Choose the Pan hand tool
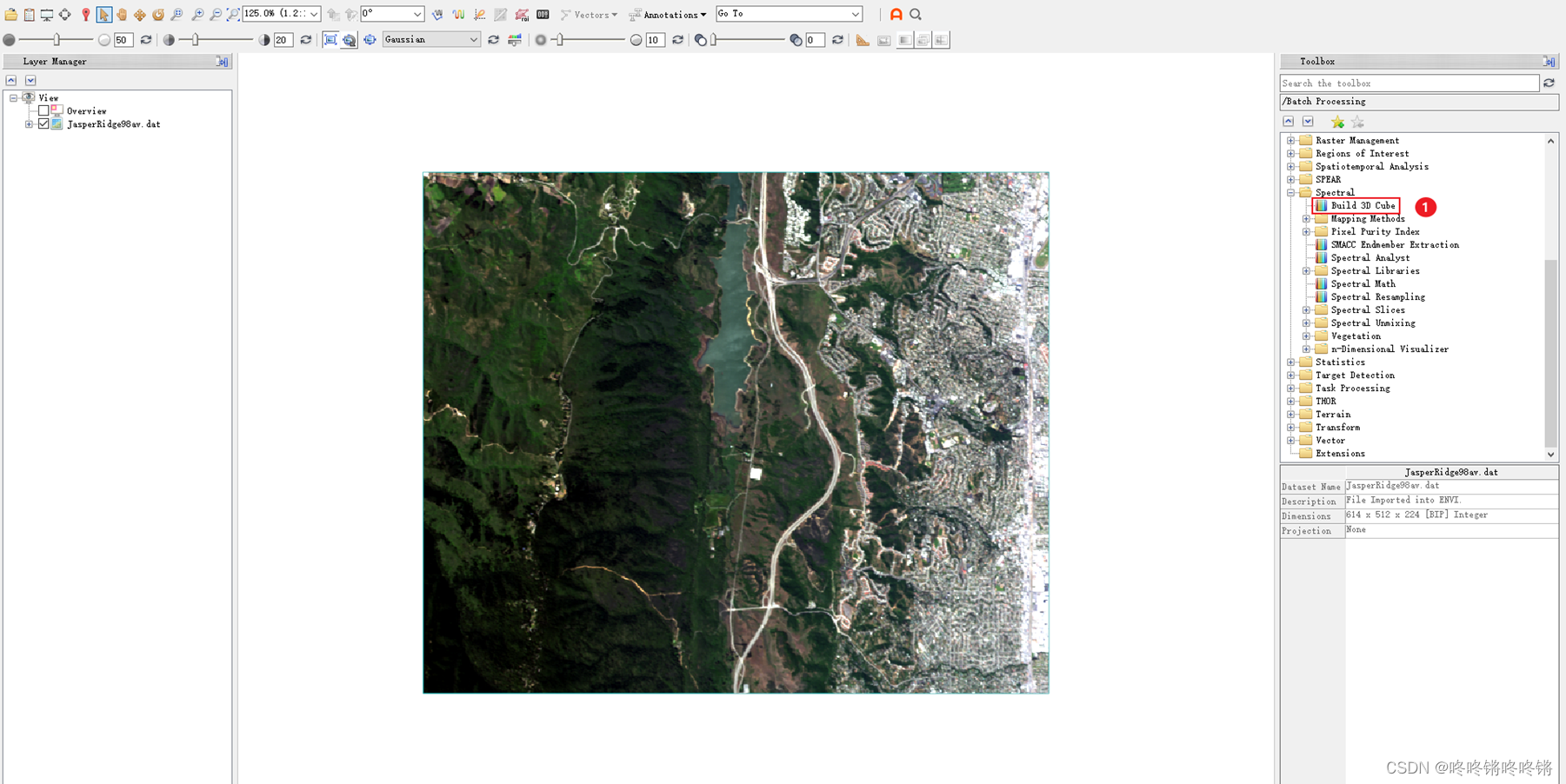 pos(122,15)
